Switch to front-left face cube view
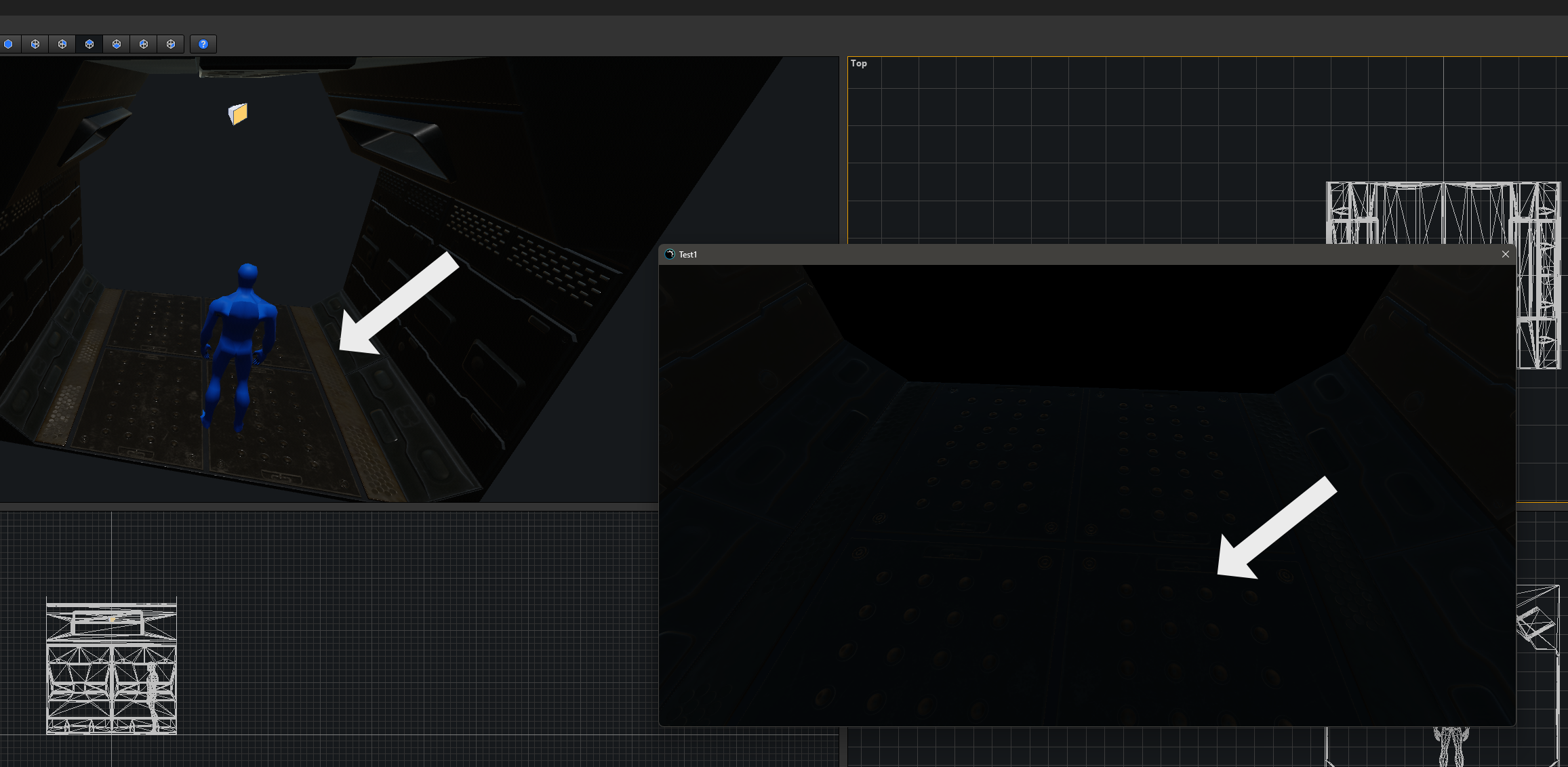 click(35, 44)
